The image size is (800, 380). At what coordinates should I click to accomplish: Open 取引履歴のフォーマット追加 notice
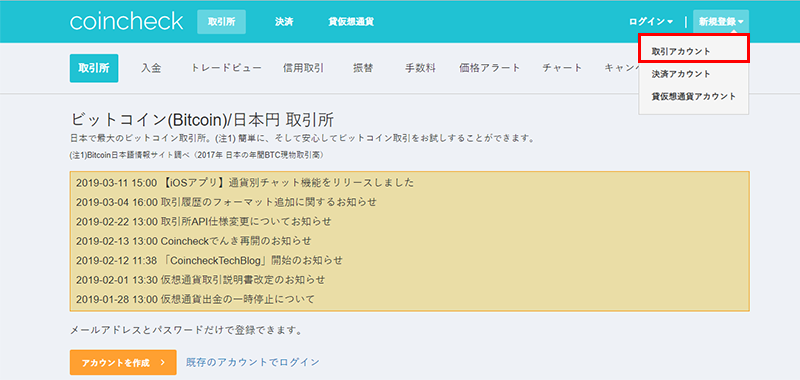pyautogui.click(x=227, y=202)
